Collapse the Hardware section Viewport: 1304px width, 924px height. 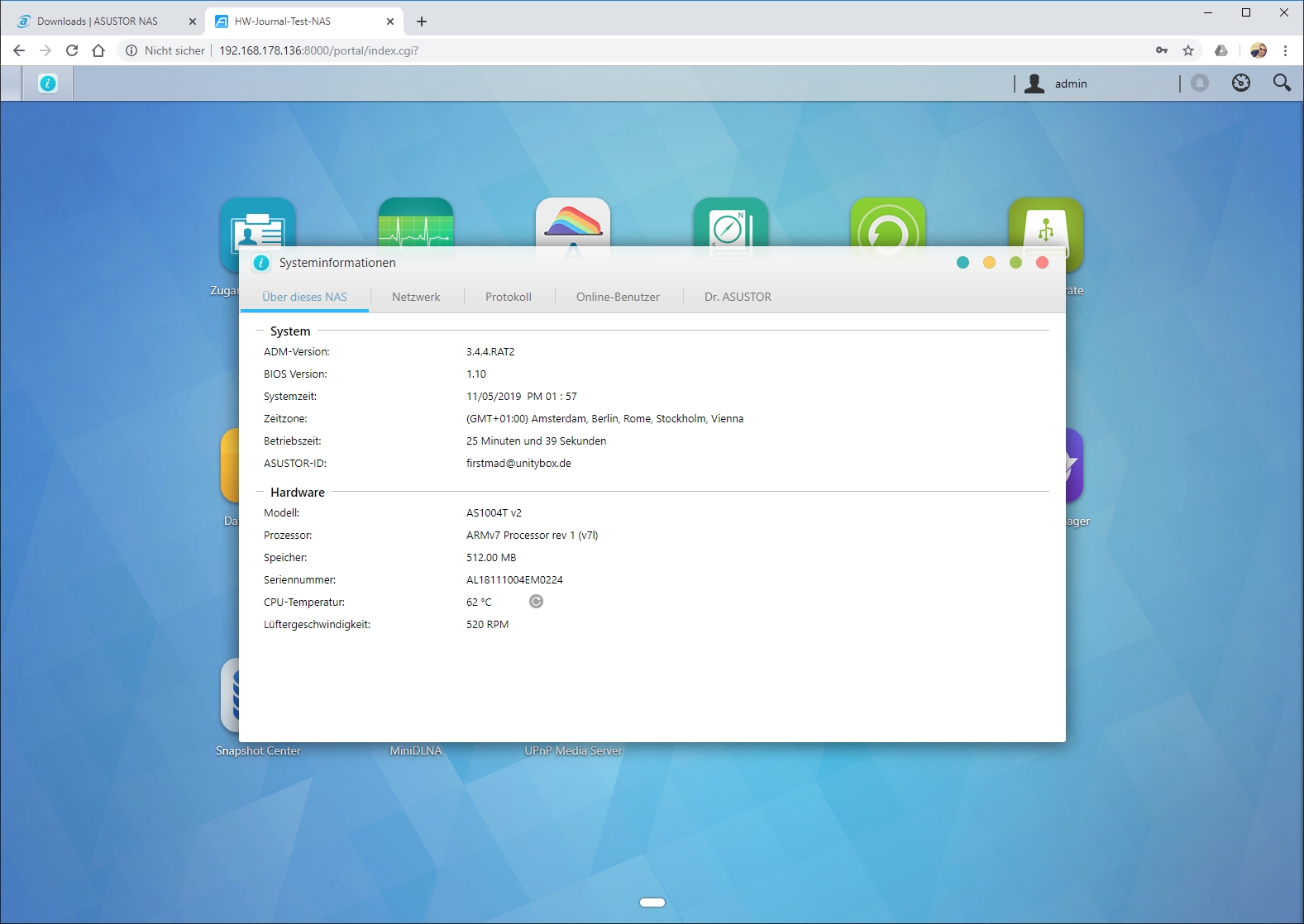(x=259, y=492)
